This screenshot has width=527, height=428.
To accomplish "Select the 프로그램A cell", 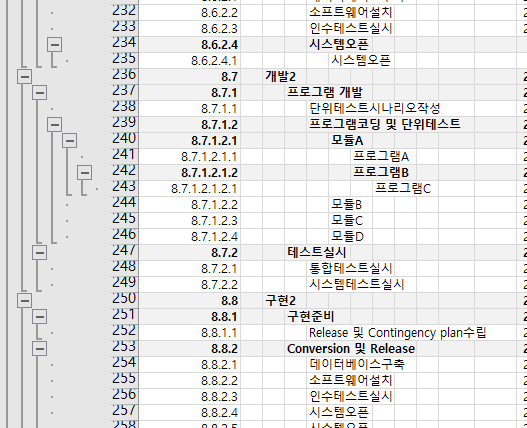I will coord(381,157).
